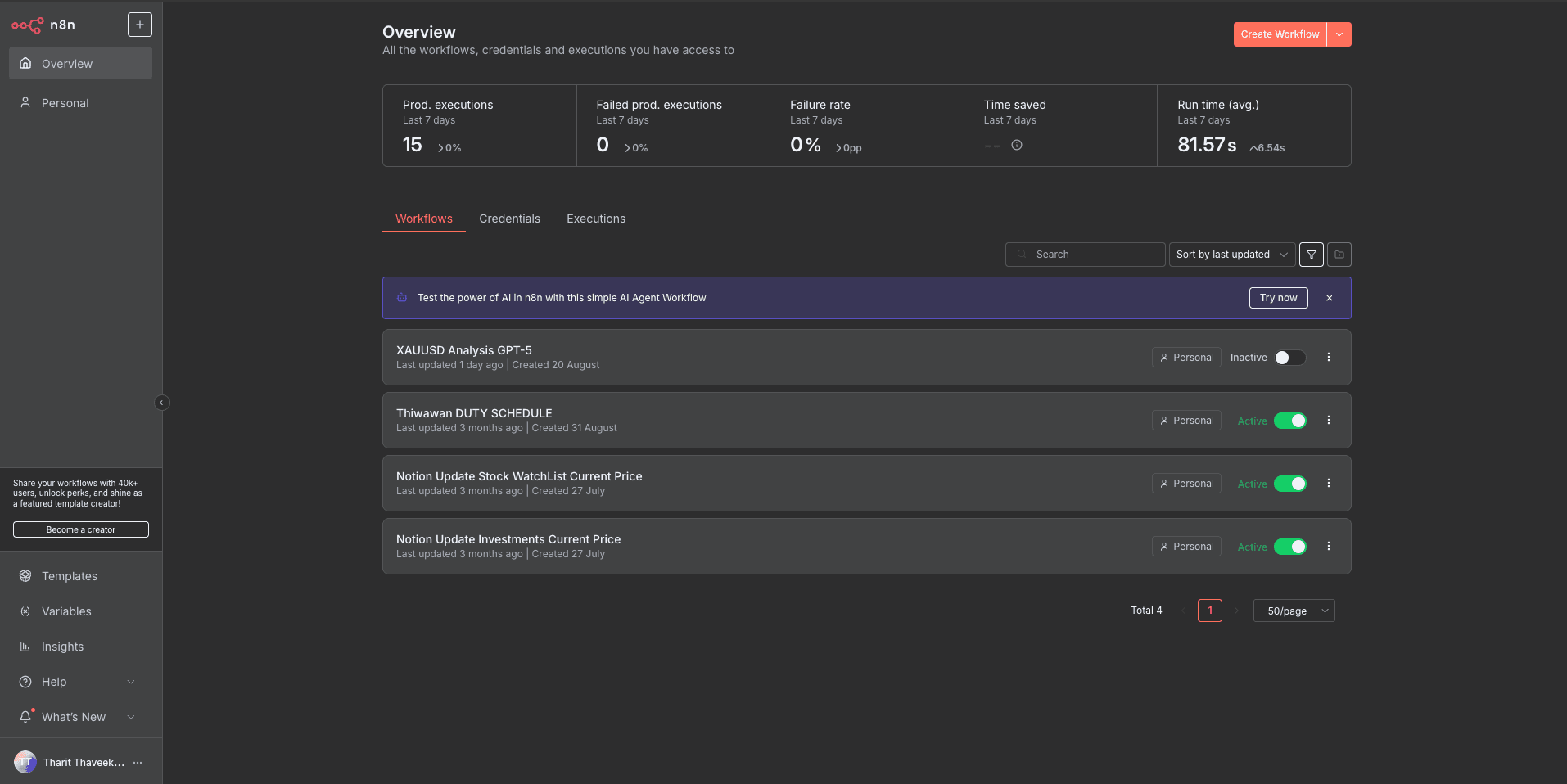Image resolution: width=1567 pixels, height=784 pixels.
Task: Open actions menu for Thiwawan DUTY SCHEDULE
Action: [x=1329, y=420]
